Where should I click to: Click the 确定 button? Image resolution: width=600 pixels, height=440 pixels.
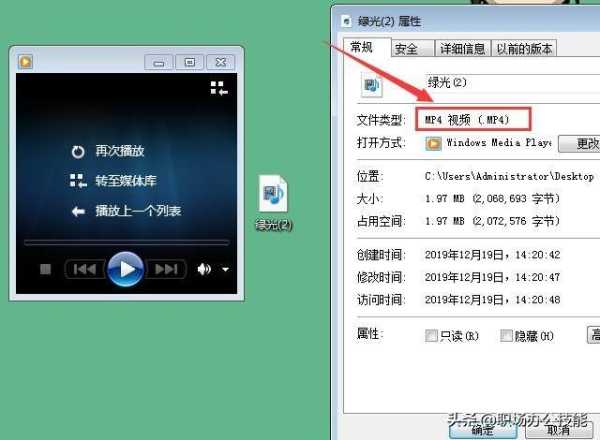[x=483, y=430]
